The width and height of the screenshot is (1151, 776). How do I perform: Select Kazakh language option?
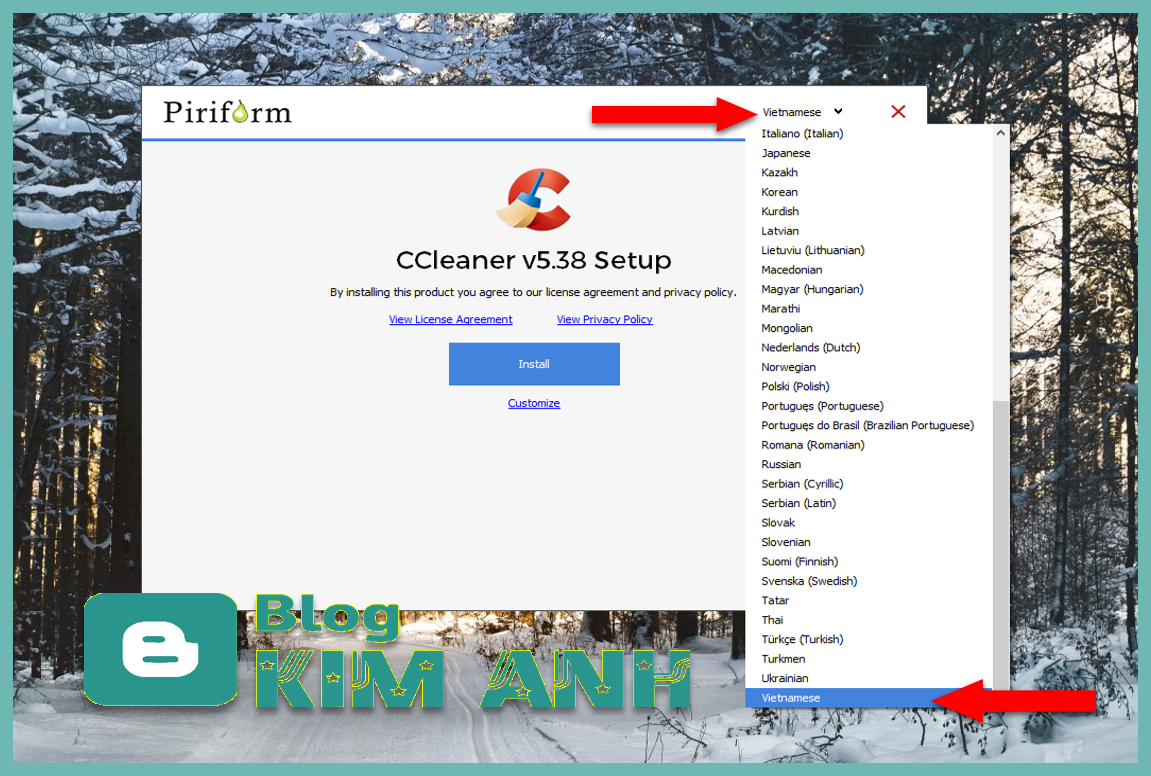click(x=869, y=173)
